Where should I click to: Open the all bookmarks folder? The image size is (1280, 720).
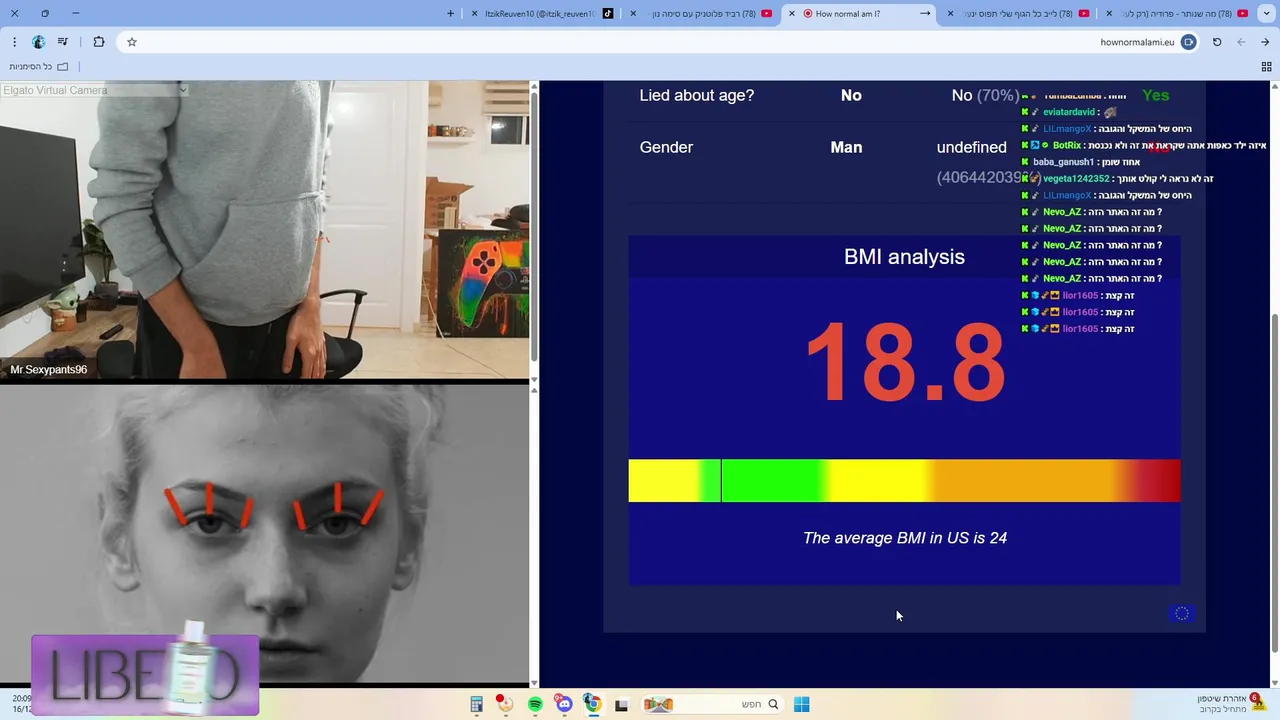[39, 67]
